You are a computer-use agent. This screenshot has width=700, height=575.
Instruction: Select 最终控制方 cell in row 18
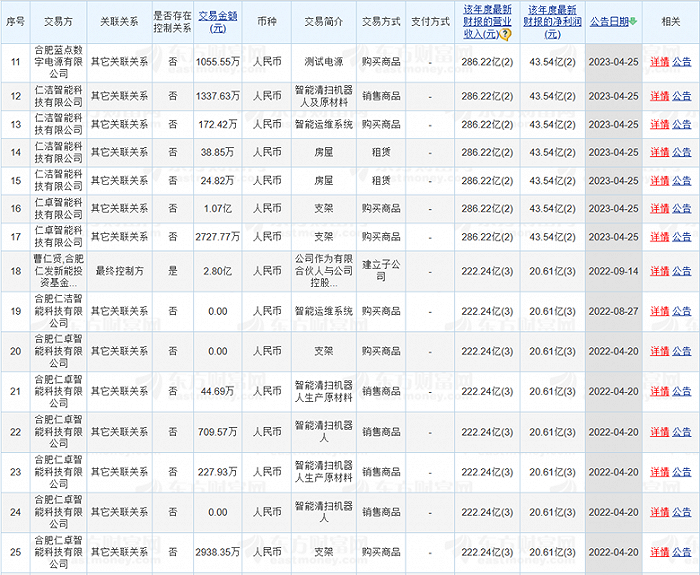coord(119,271)
